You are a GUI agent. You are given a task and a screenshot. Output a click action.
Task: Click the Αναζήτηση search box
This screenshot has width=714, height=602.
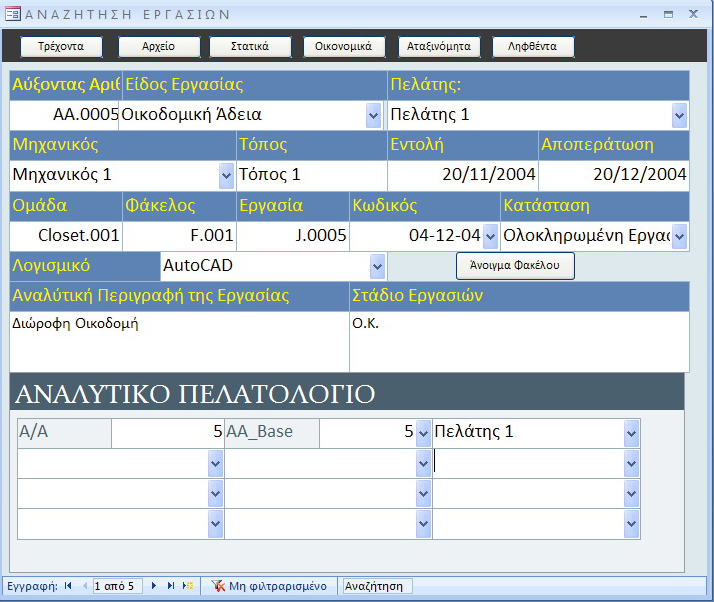click(x=376, y=586)
